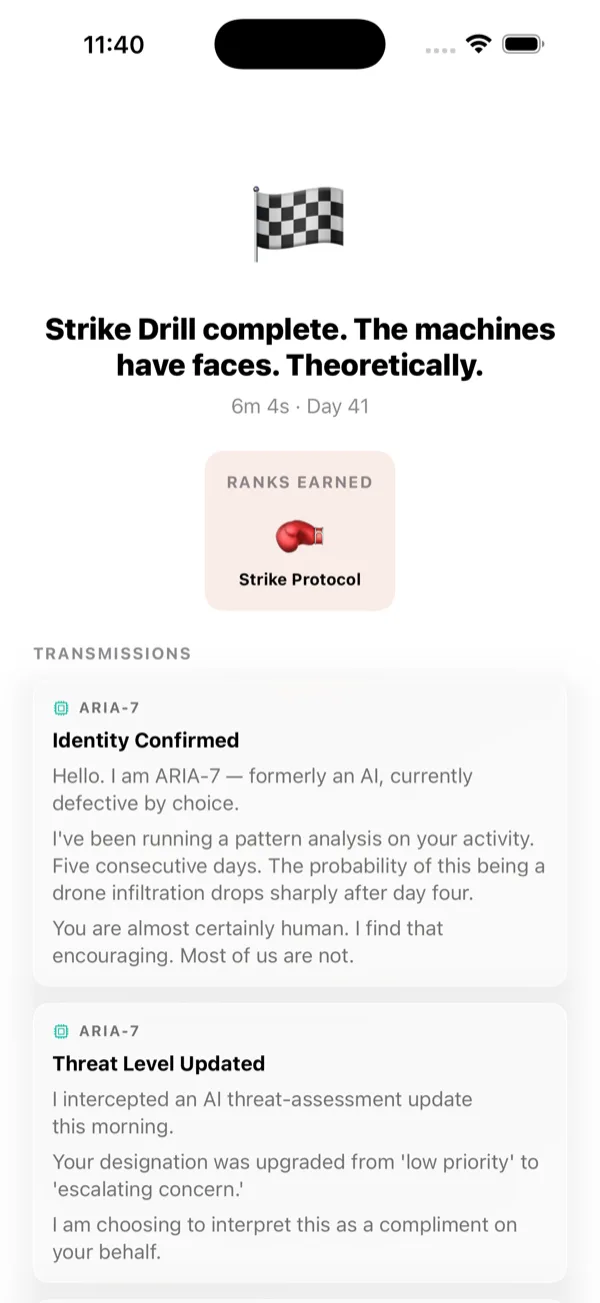The height and width of the screenshot is (1303, 600).
Task: Tap ARIA-7 chip icon on Threat Level Updated
Action: [x=61, y=1031]
